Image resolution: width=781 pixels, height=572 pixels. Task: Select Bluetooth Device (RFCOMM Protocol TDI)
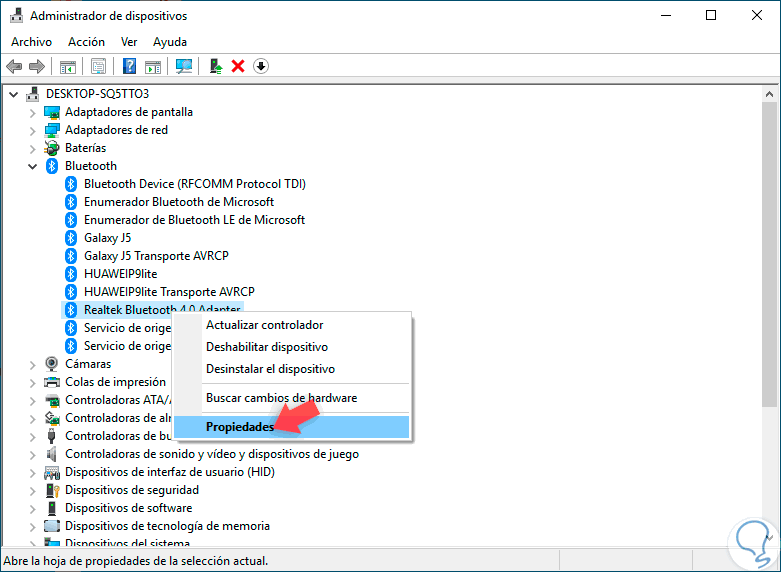(195, 184)
